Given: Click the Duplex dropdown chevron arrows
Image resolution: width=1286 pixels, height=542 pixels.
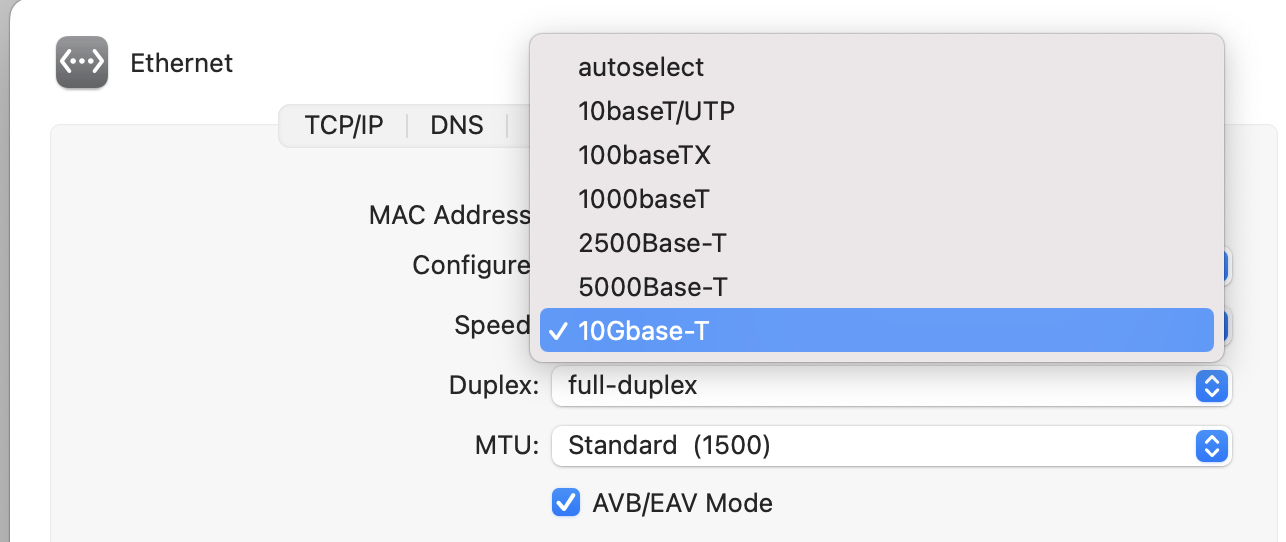Looking at the screenshot, I should tap(1211, 386).
